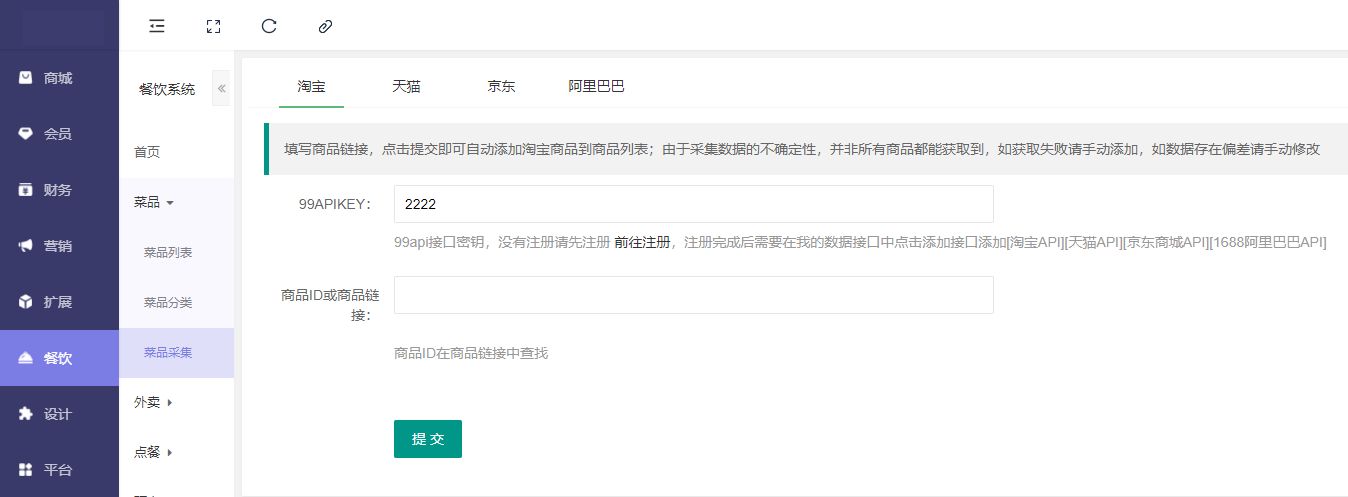This screenshot has width=1348, height=497.
Task: Click the 扩展 extension cube icon
Action: [26, 302]
